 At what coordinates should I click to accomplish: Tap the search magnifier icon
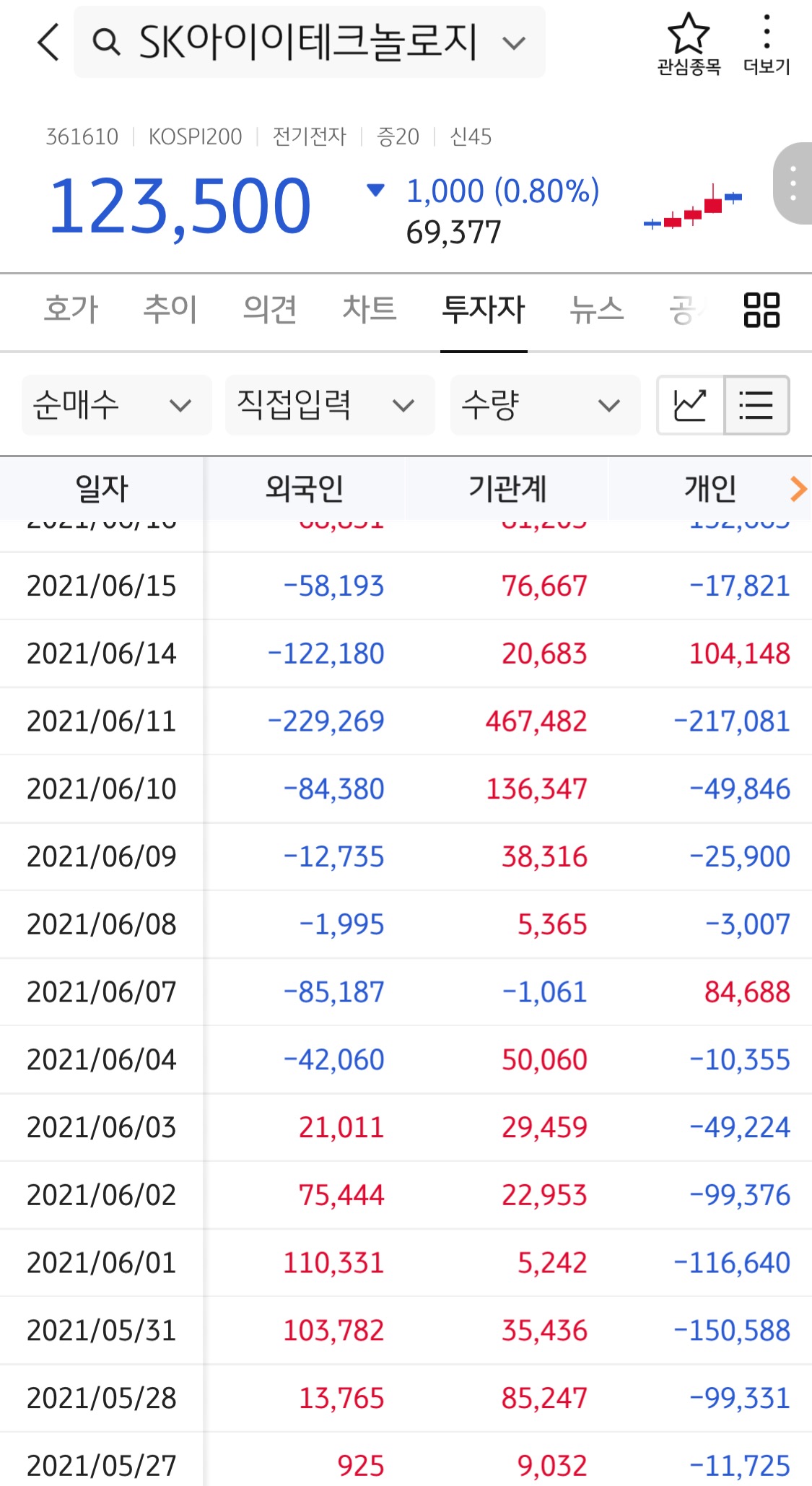coord(106,43)
